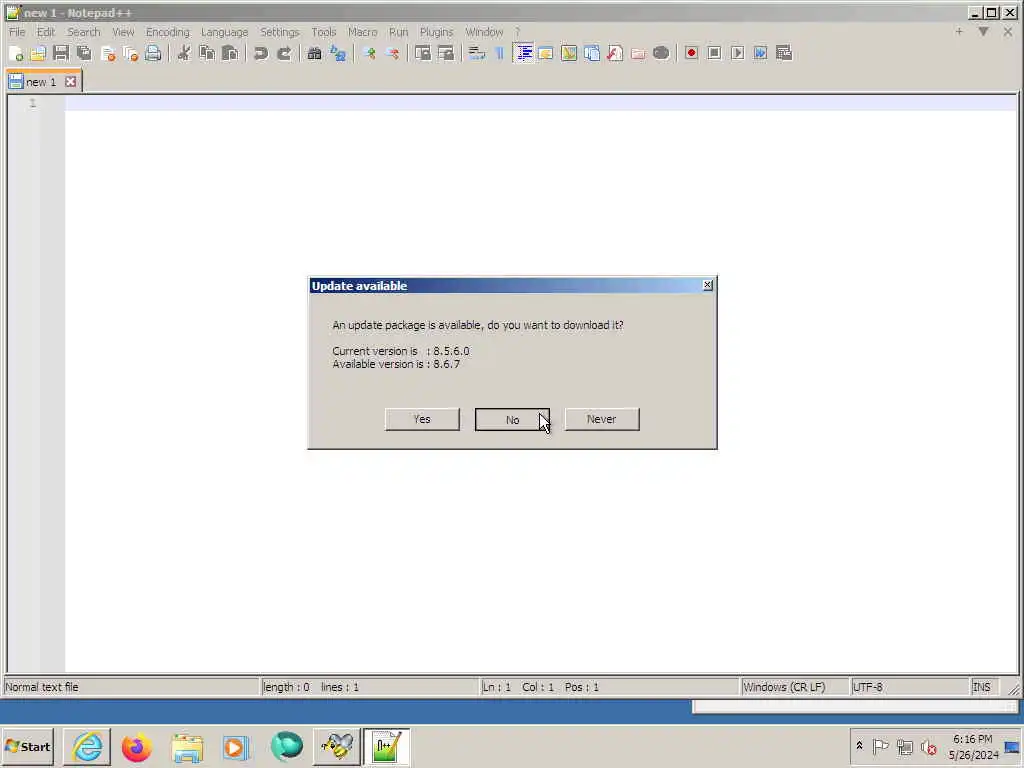
Task: Open Windows Media Player taskbar icon
Action: [x=236, y=747]
